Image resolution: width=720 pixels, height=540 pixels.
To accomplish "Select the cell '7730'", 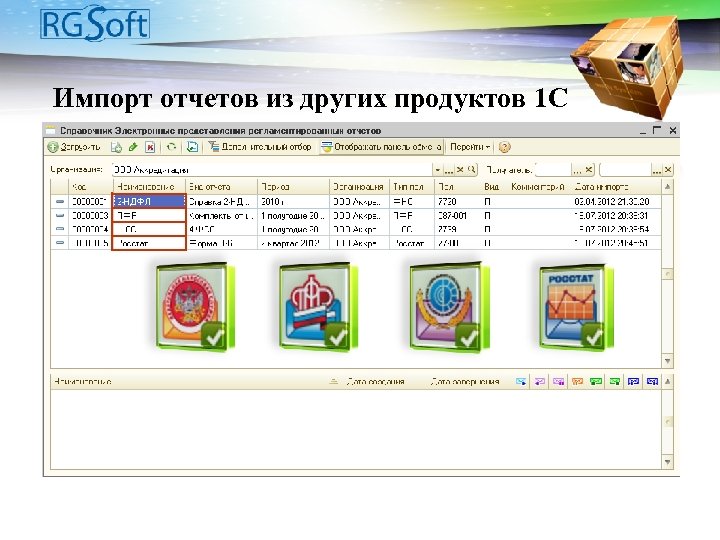I will 457,201.
